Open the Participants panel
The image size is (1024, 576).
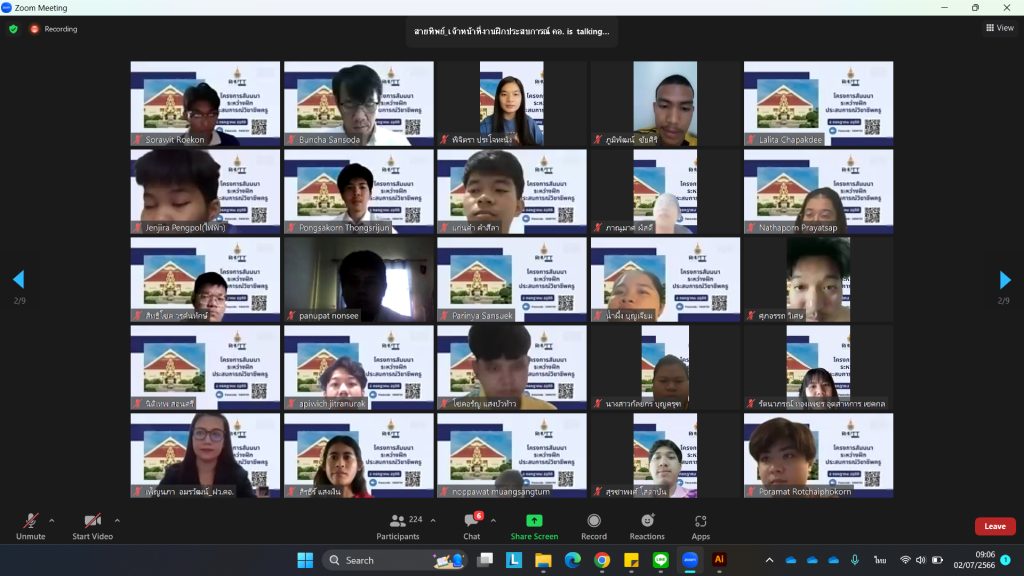[x=398, y=526]
